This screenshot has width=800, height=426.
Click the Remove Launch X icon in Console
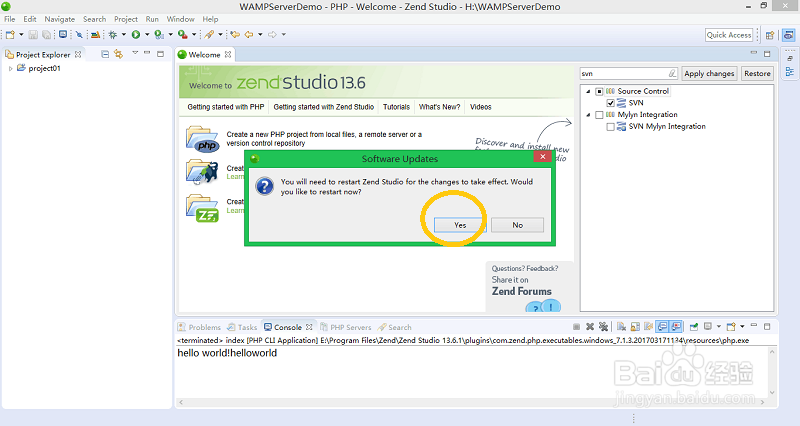(590, 327)
